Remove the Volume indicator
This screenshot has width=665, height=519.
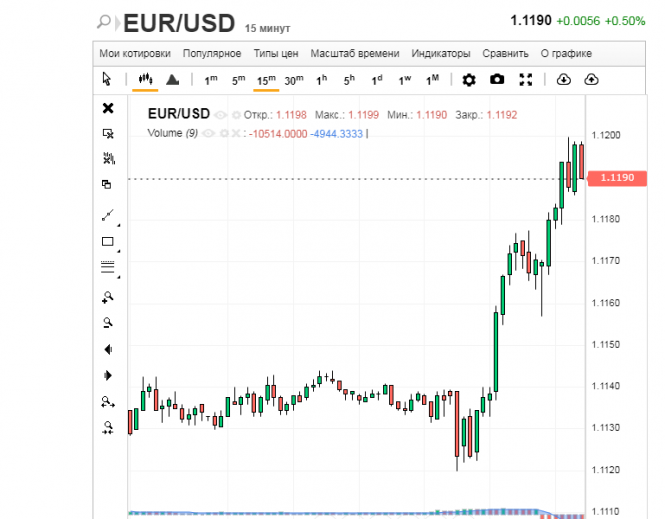(x=236, y=134)
